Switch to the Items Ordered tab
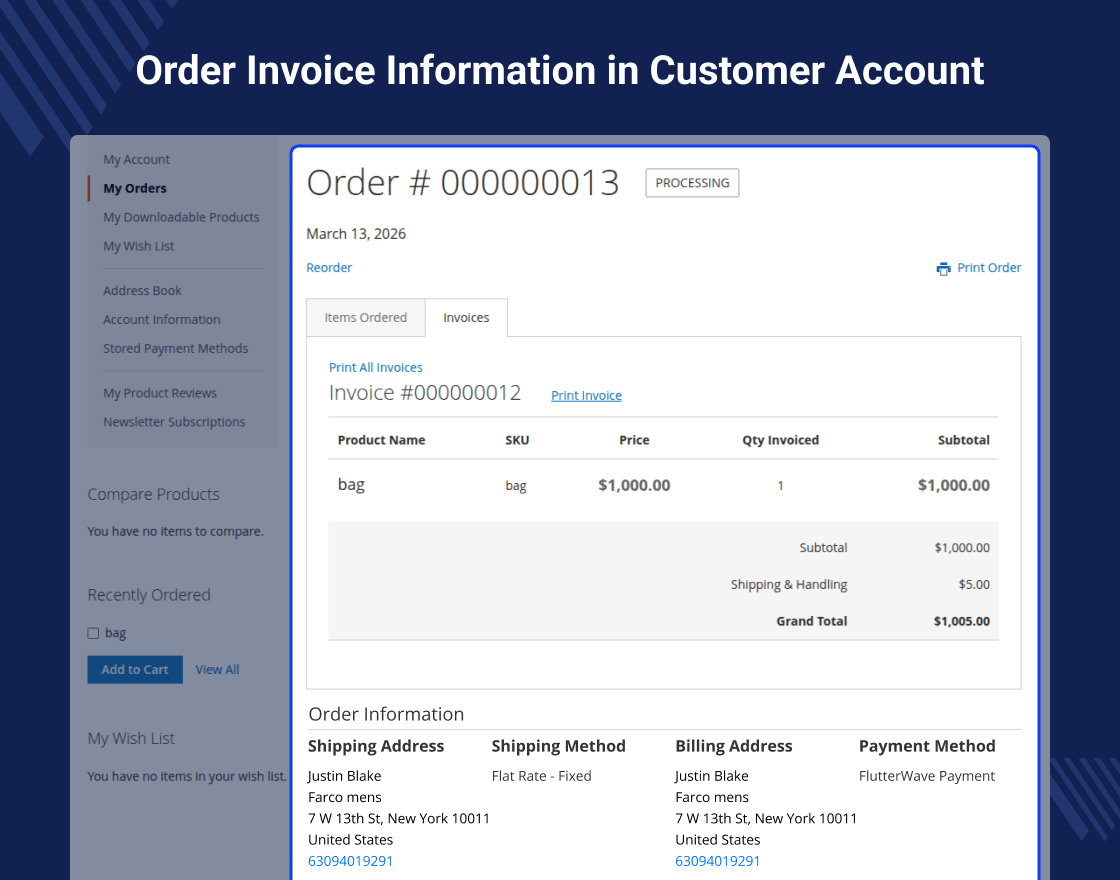 366,318
